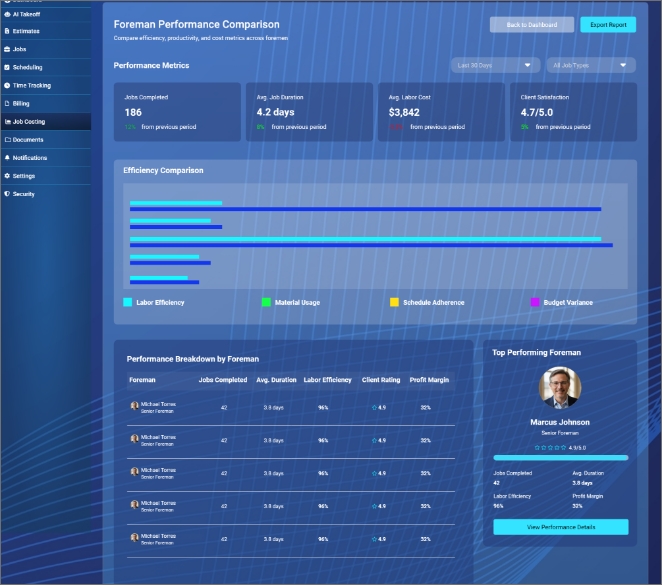Click the 186 jobs completed value

coord(133,113)
